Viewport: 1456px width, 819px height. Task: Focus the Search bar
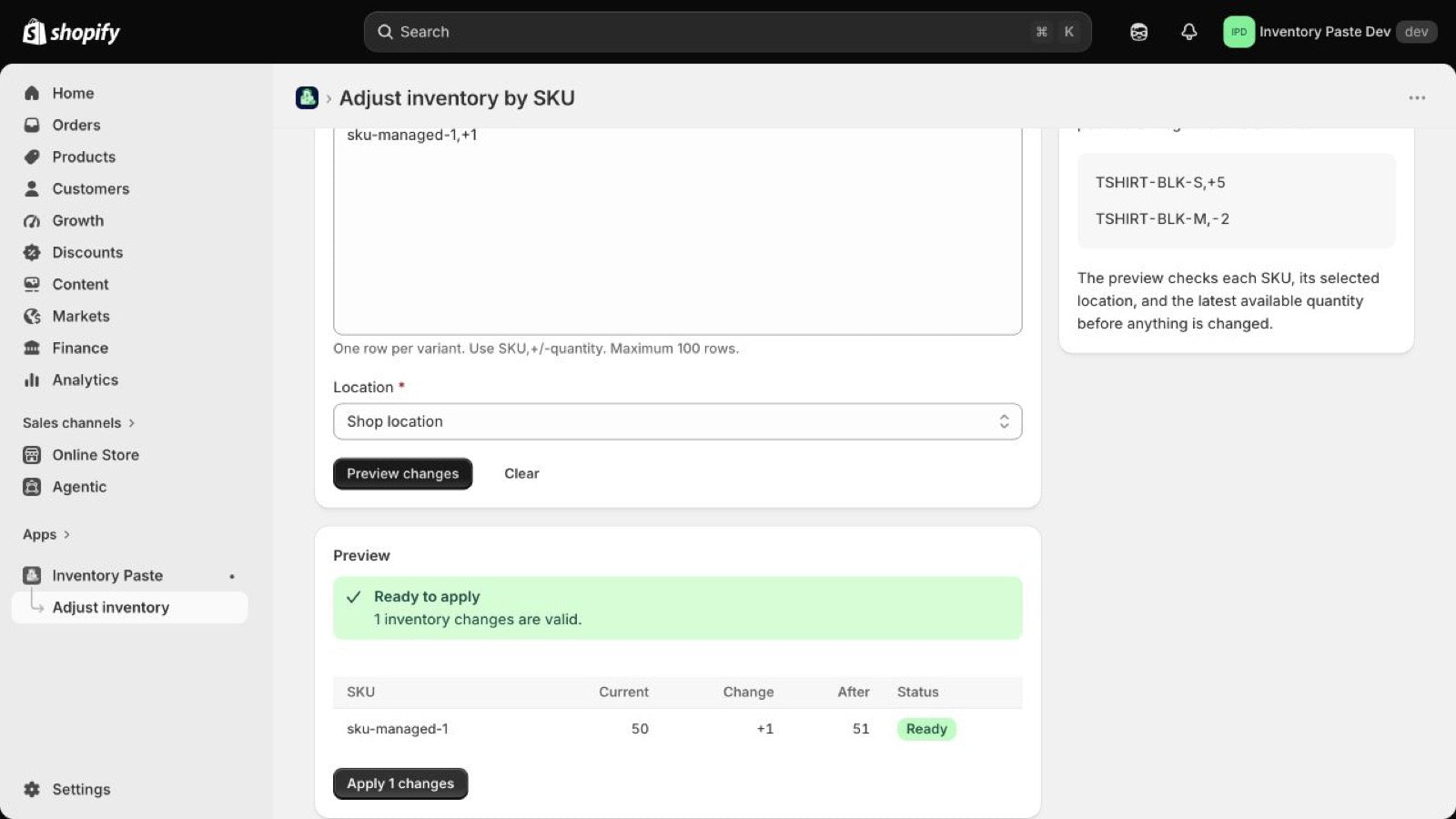(x=727, y=32)
